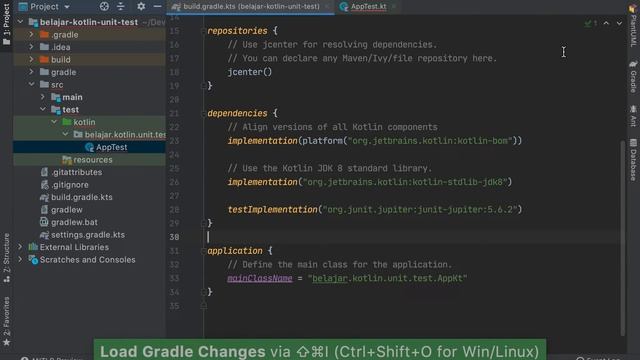The height and width of the screenshot is (360, 640).
Task: Click the locate/select opened file target icon
Action: [x=104, y=6]
